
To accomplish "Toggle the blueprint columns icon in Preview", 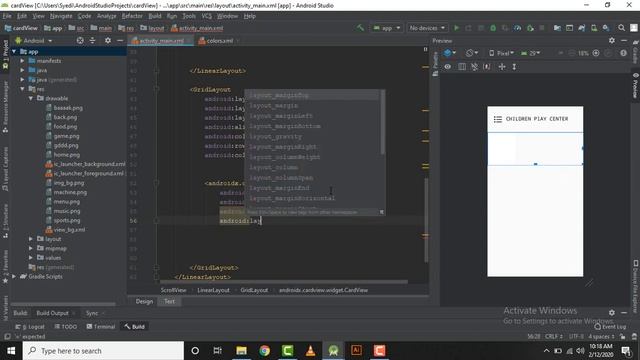I will (x=462, y=67).
